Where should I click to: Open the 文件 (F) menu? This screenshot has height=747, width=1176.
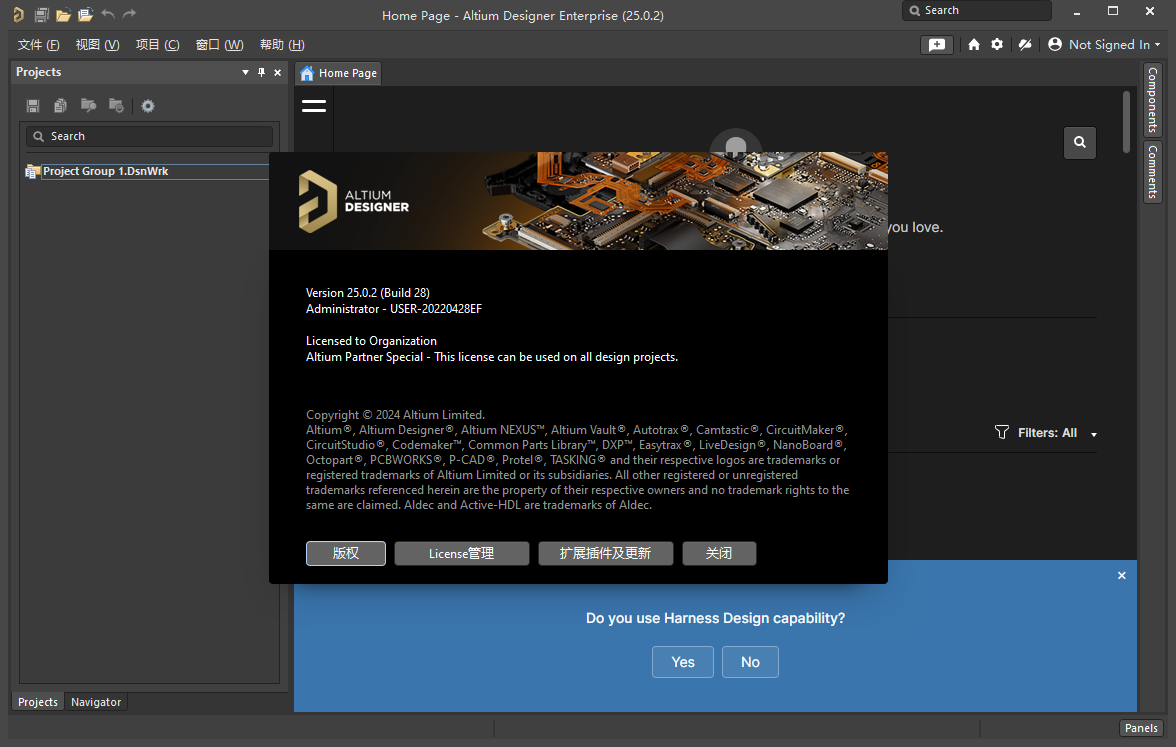(x=38, y=45)
